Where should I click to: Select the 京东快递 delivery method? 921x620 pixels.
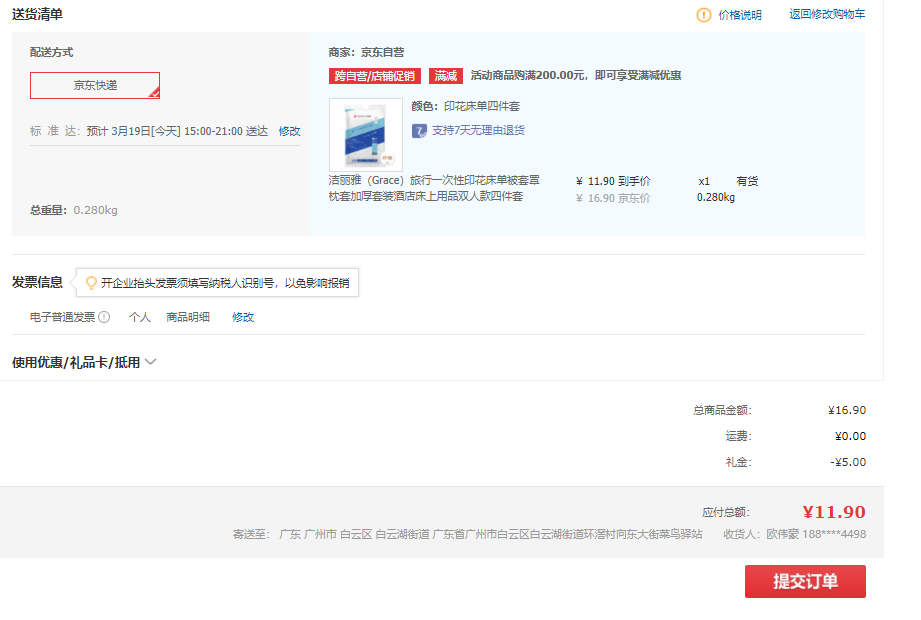tap(95, 85)
